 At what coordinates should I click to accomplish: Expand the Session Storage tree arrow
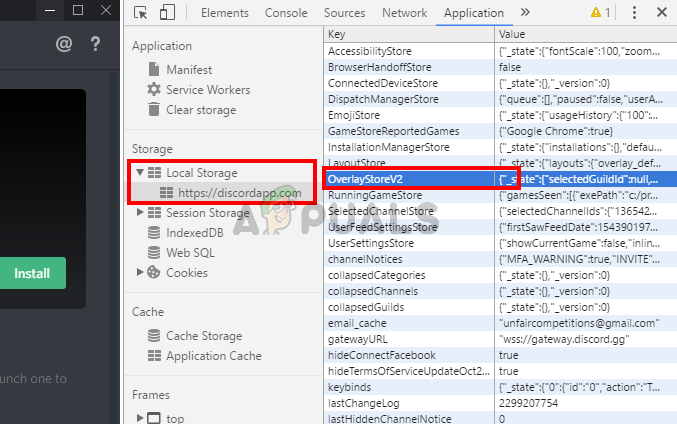(x=139, y=212)
